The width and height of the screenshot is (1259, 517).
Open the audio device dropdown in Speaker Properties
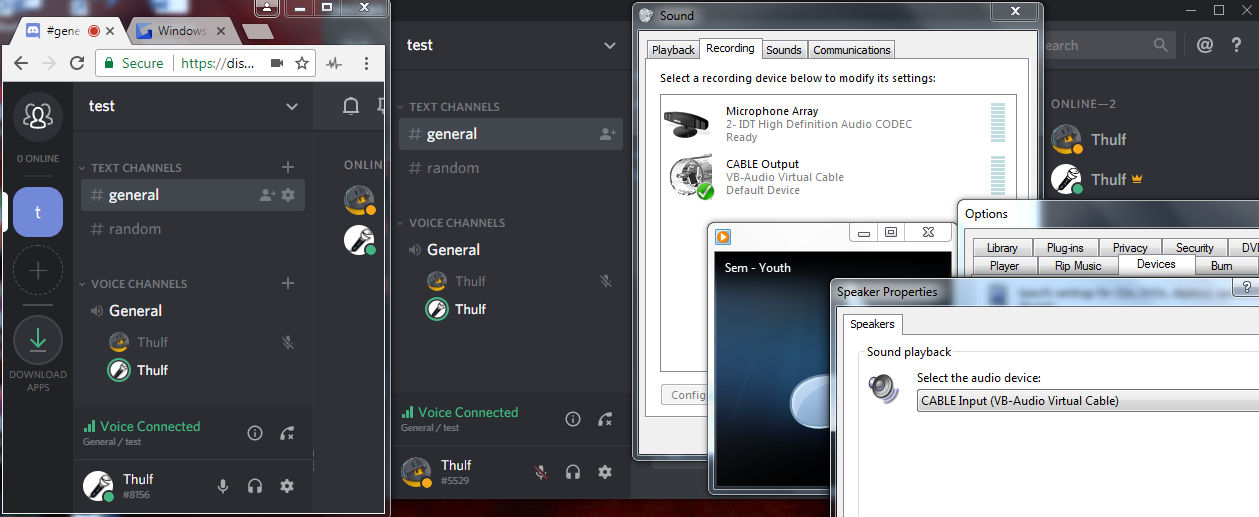click(1088, 401)
